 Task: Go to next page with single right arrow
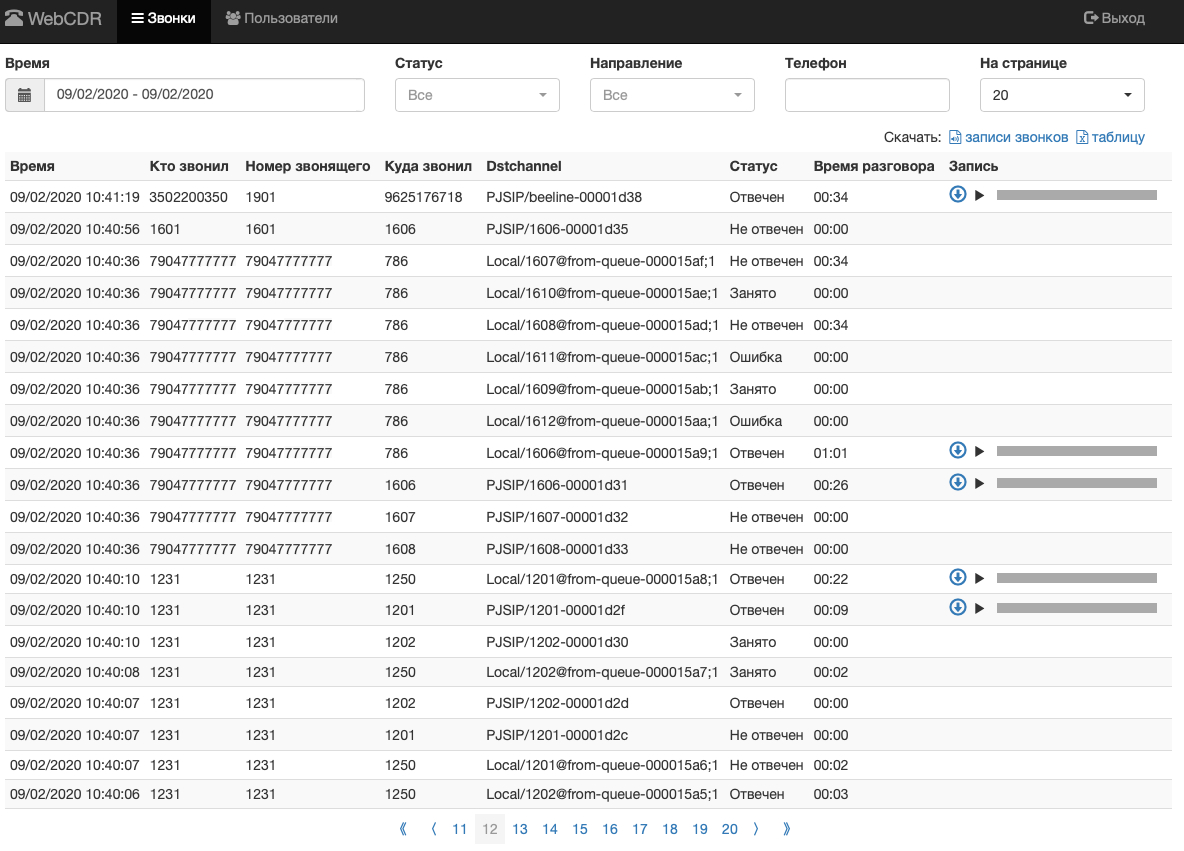point(756,829)
